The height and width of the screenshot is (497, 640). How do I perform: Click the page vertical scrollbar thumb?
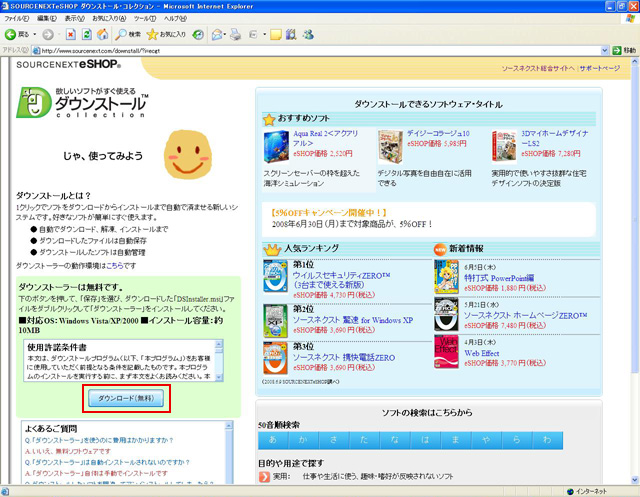pos(635,220)
